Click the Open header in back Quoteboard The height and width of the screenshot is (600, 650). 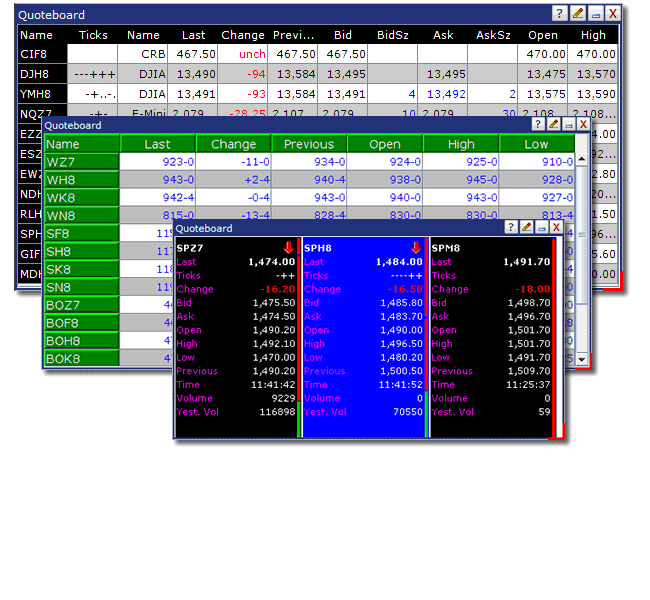[543, 35]
